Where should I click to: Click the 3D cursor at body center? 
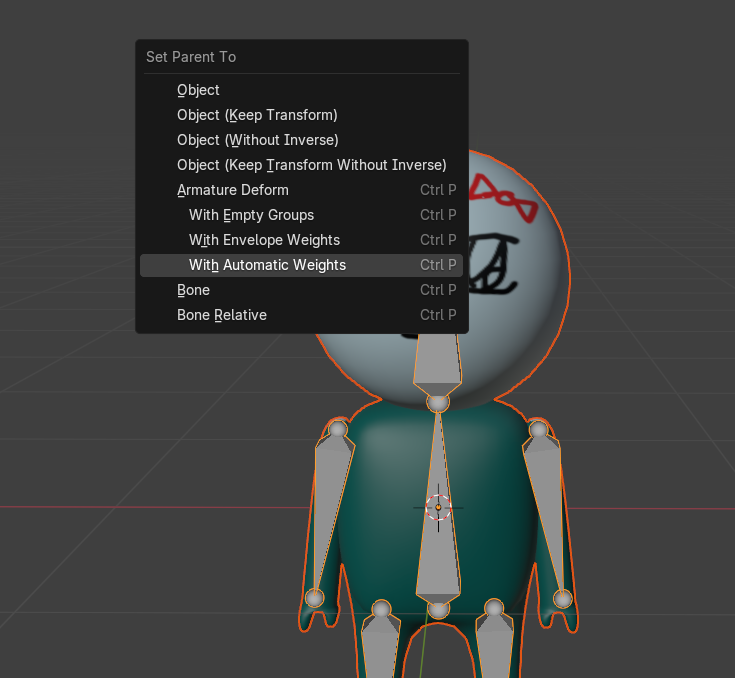(438, 508)
